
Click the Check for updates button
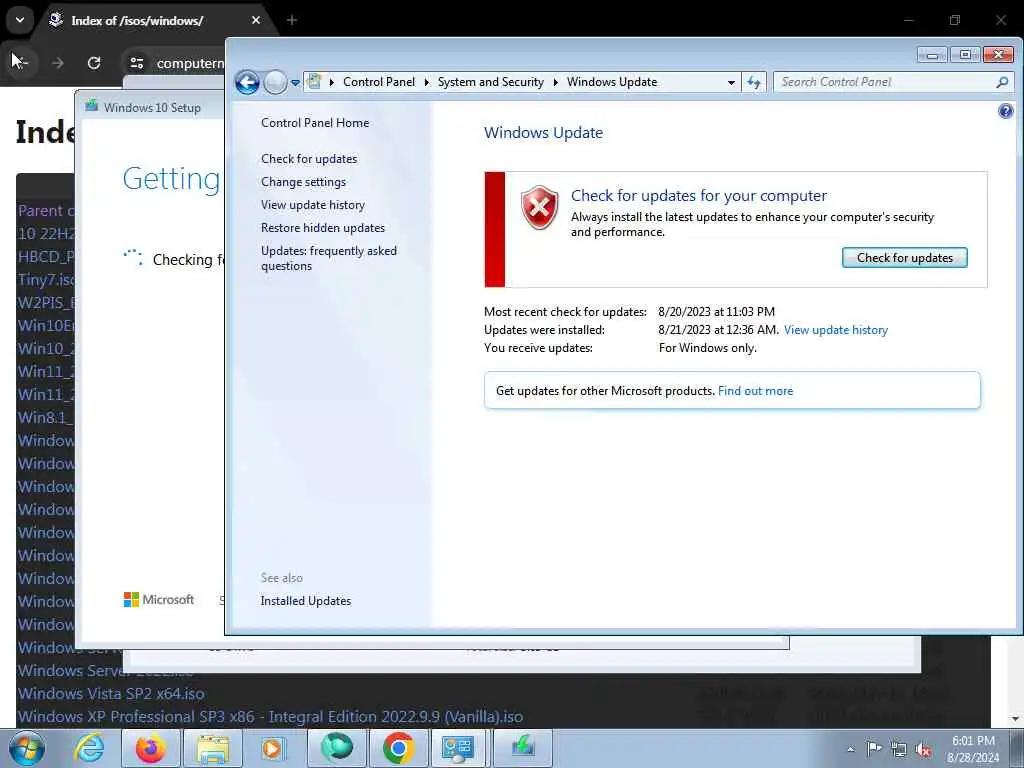904,258
